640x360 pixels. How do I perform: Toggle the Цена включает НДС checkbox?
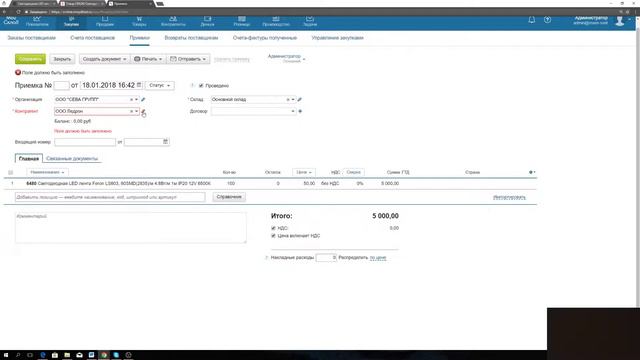pos(273,236)
